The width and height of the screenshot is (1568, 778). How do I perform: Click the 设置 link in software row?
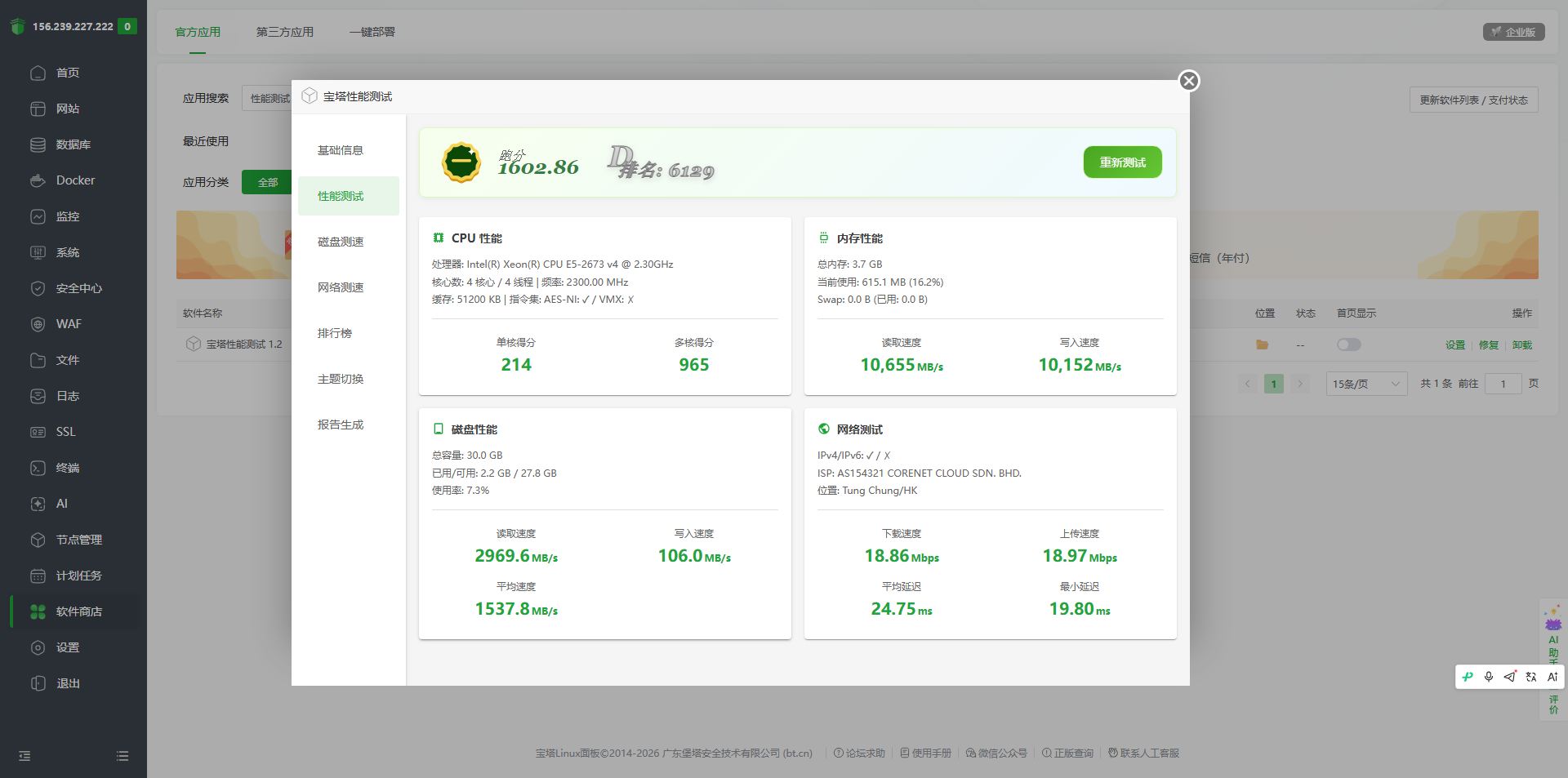[1455, 345]
